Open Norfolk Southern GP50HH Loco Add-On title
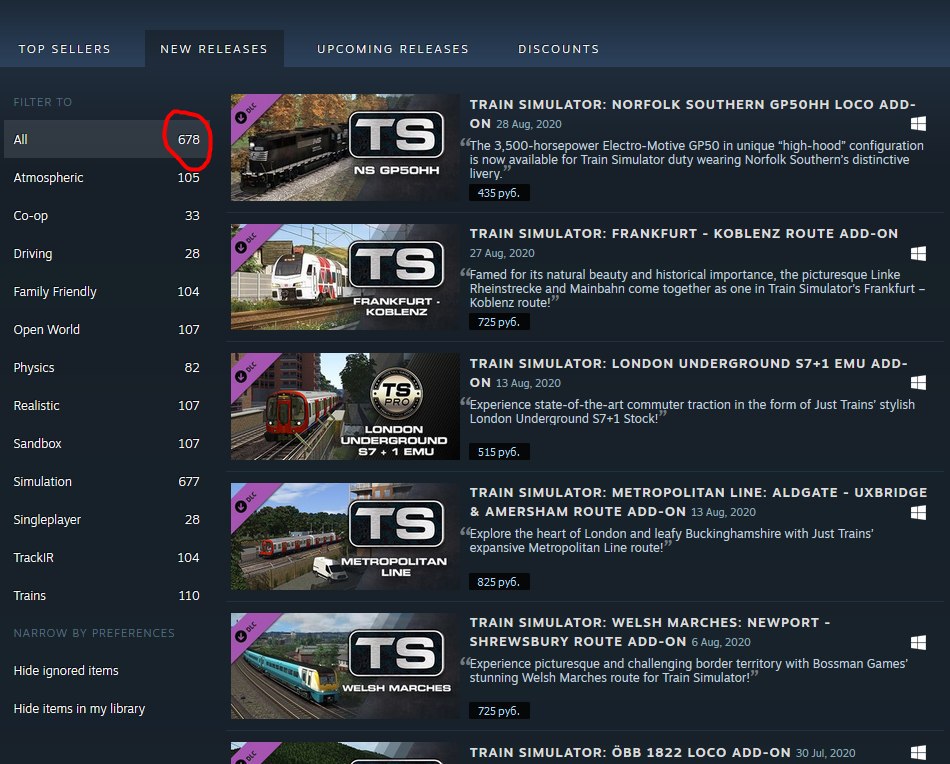 (x=693, y=113)
